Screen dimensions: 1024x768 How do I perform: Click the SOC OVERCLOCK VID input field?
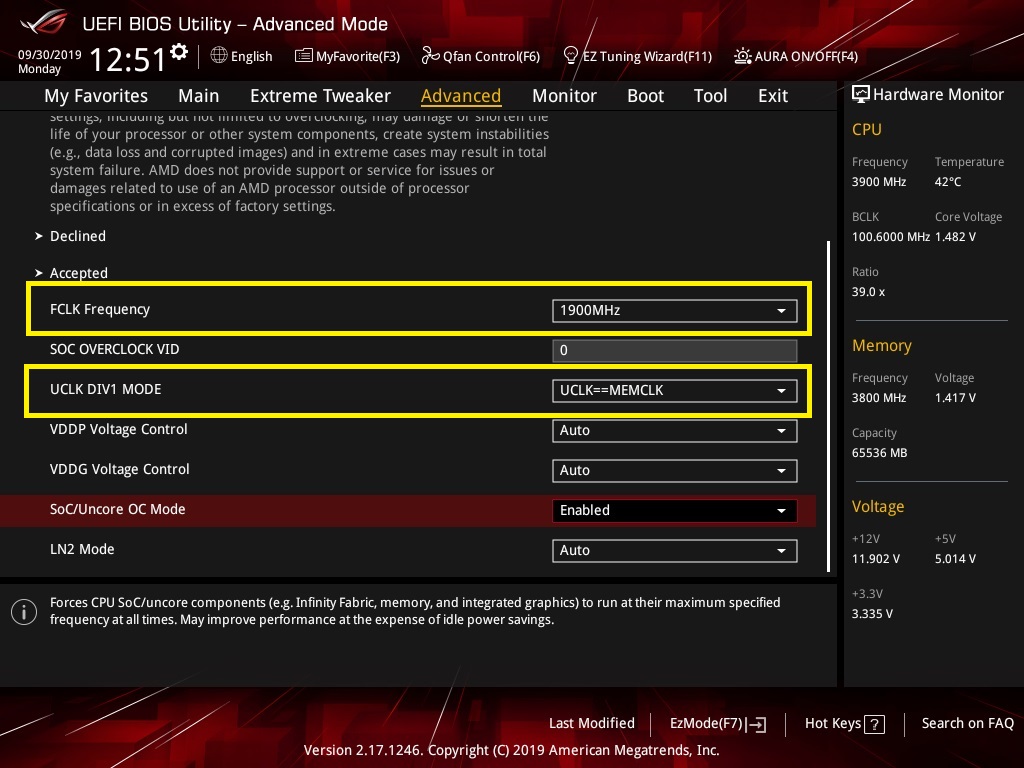(674, 350)
